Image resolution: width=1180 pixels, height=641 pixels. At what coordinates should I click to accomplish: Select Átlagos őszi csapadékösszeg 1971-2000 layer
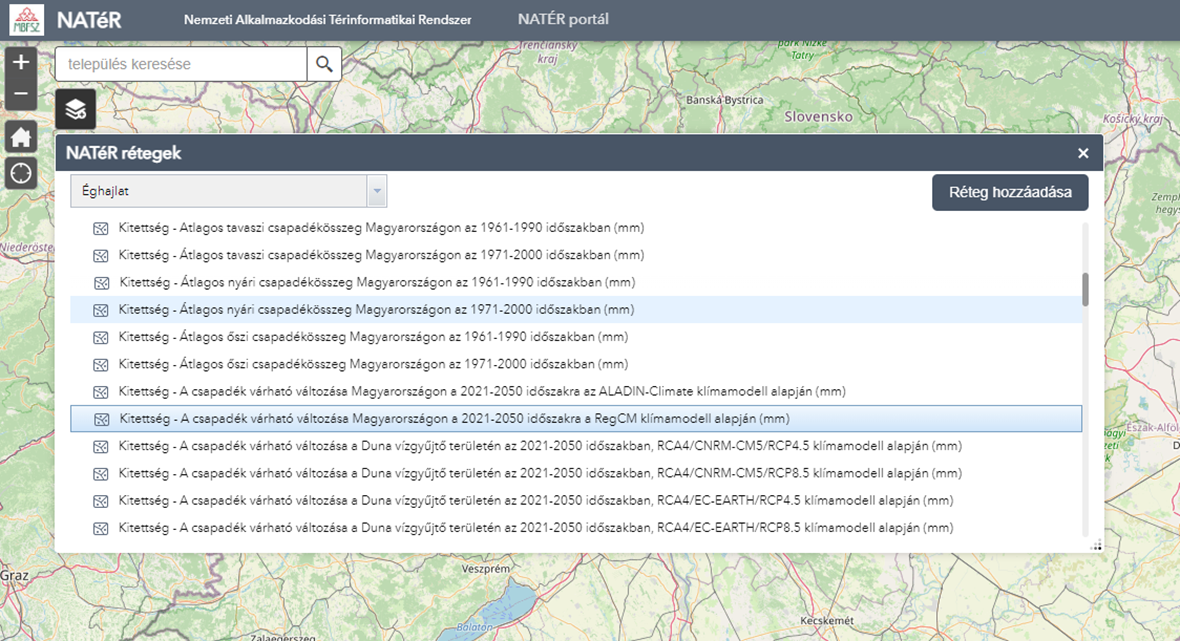(373, 364)
